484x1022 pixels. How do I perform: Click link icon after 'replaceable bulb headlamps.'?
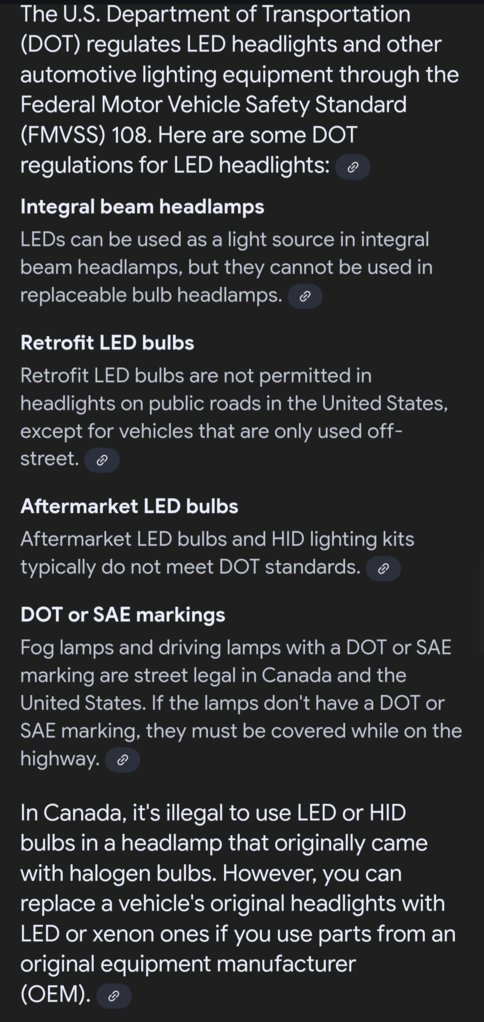coord(304,297)
